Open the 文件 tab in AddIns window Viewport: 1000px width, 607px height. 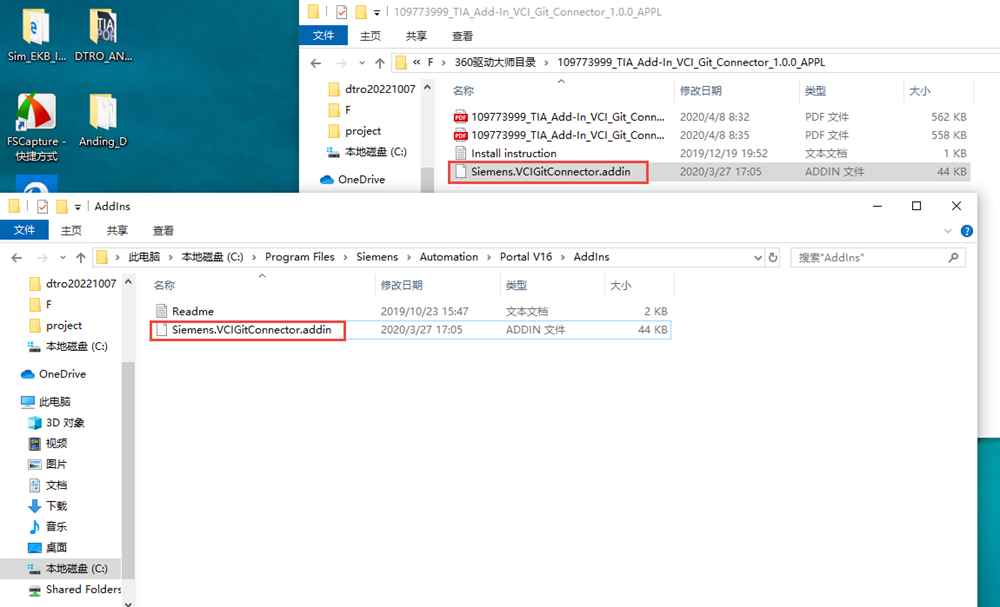pos(24,230)
